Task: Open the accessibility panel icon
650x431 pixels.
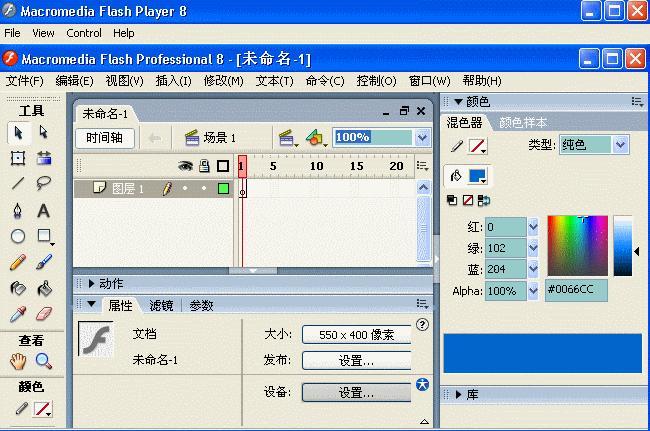Action: (x=422, y=384)
